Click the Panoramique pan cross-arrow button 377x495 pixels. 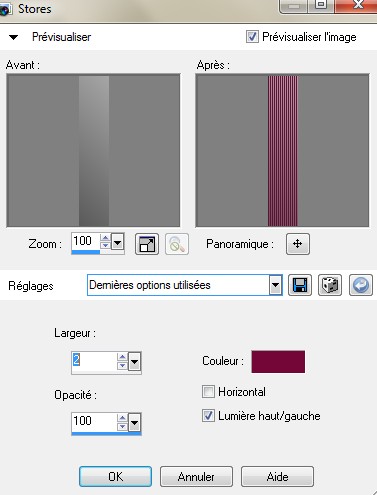[298, 244]
